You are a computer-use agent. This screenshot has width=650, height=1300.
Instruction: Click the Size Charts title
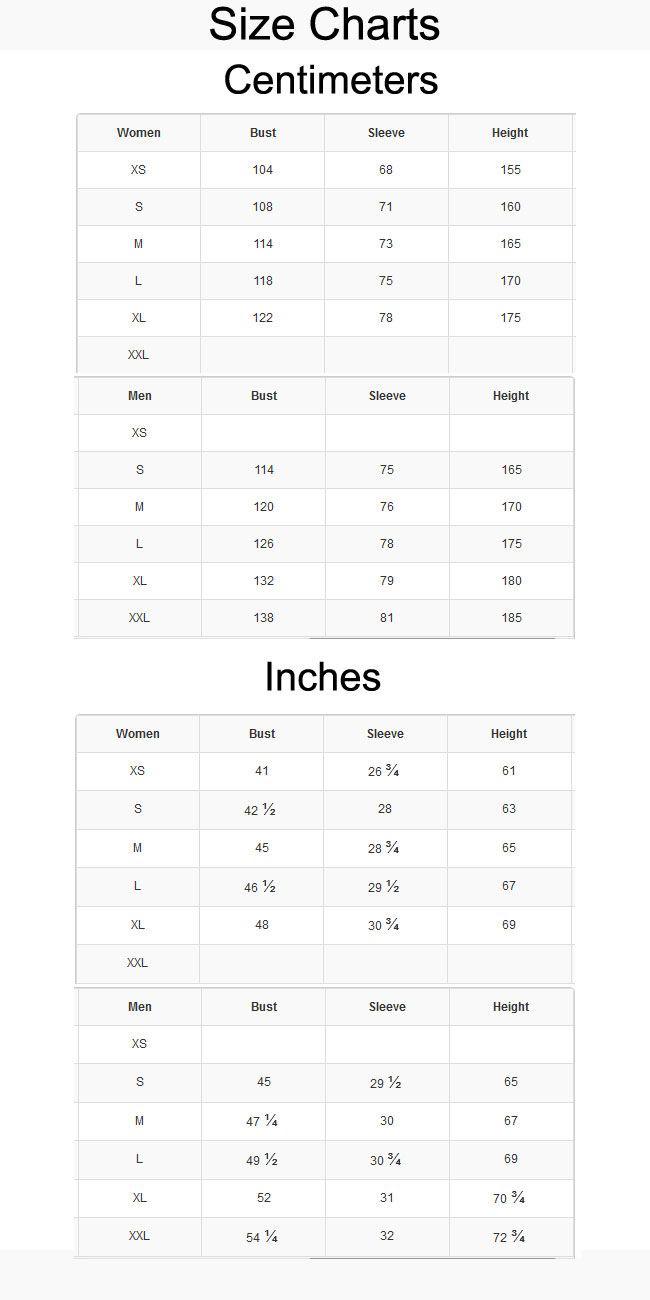click(324, 24)
